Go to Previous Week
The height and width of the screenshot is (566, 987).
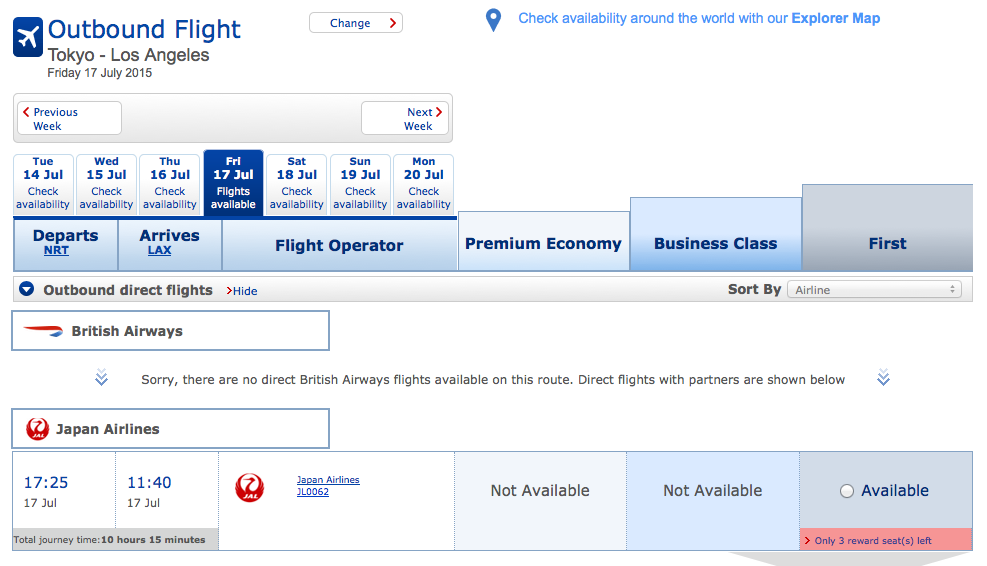click(x=68, y=119)
